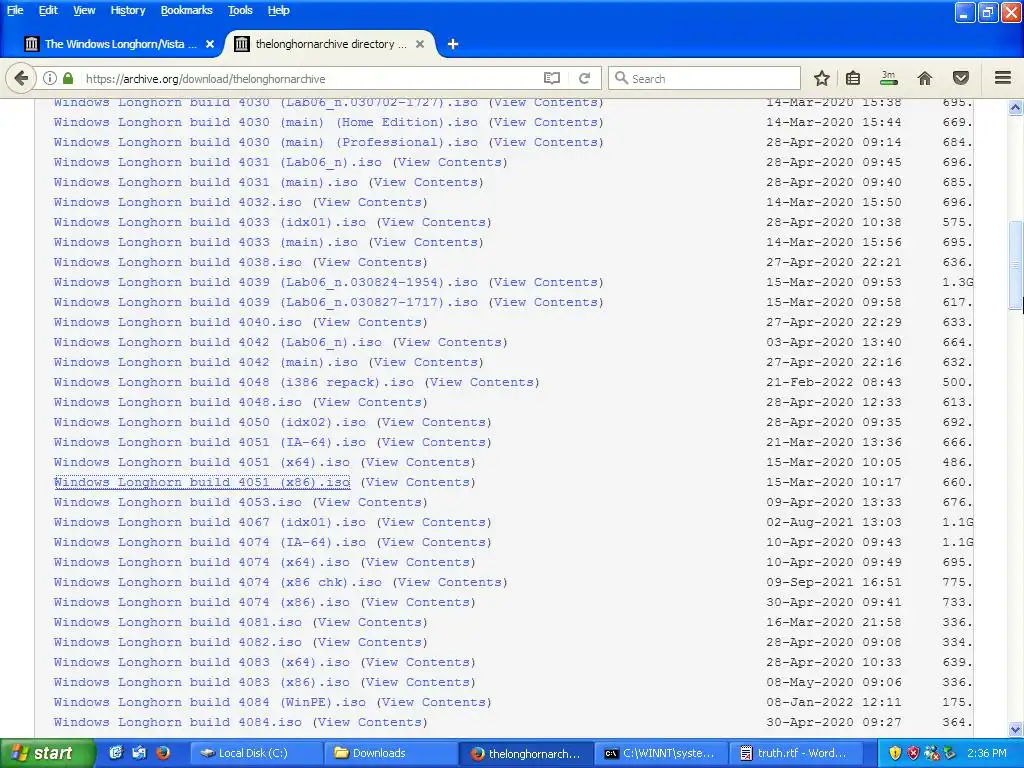Open Longhorn build 4074 (x86 chk).iso
Screen dimensions: 1024x768
pos(217,582)
